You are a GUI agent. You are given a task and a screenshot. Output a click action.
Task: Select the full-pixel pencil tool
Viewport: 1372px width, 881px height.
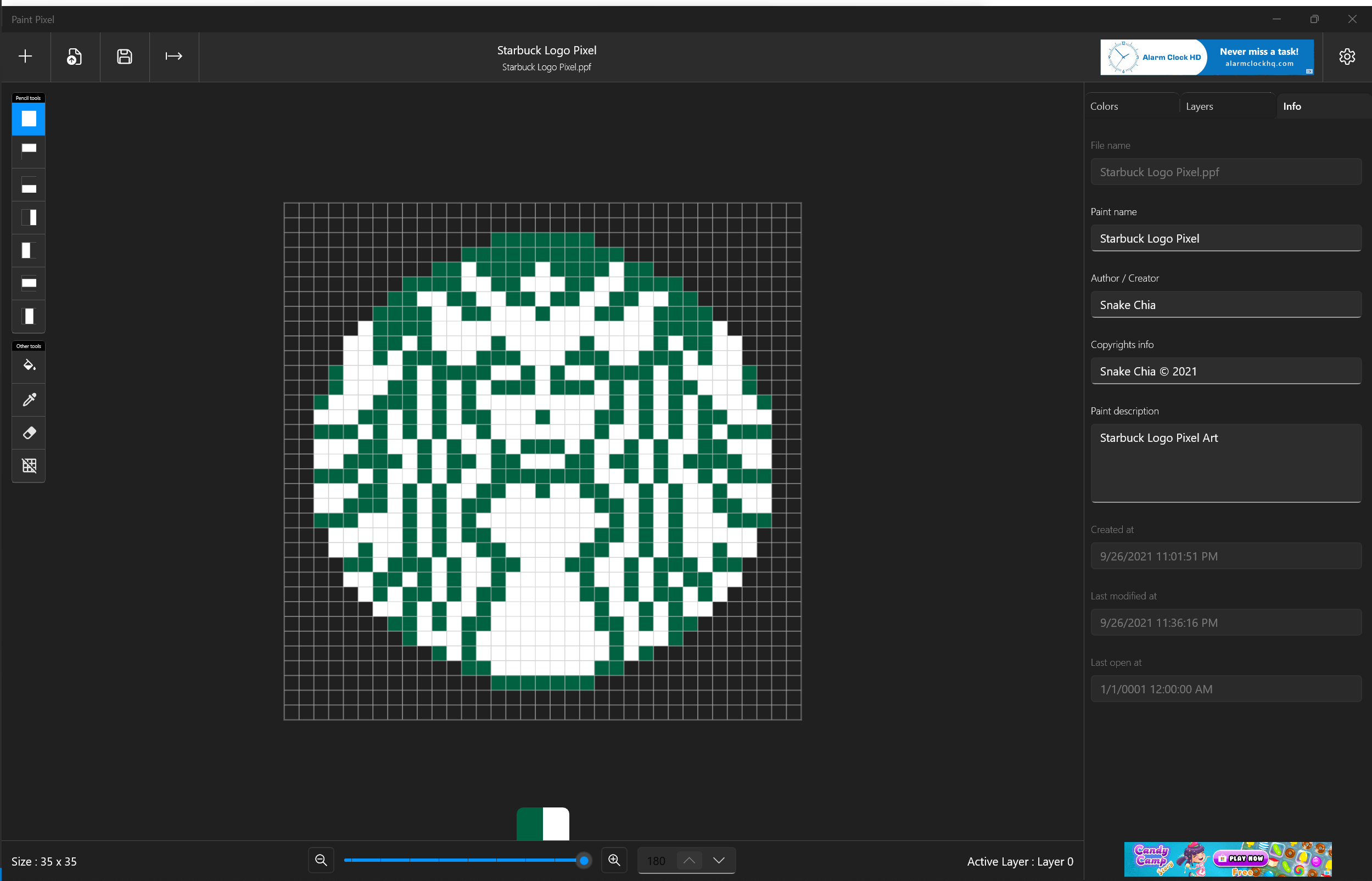(x=29, y=119)
